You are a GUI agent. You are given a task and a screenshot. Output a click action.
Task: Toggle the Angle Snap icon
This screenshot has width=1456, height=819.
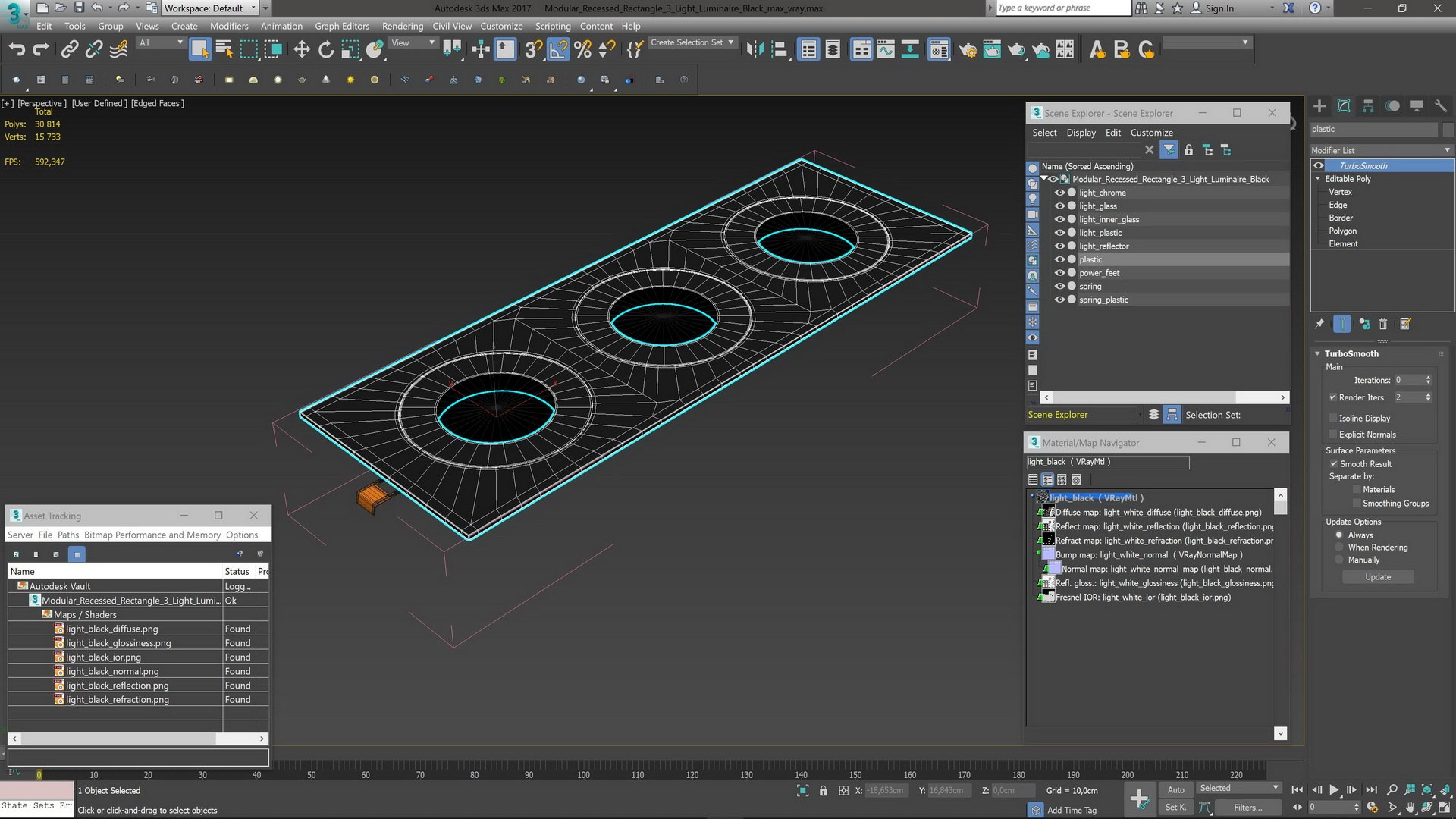pyautogui.click(x=558, y=50)
